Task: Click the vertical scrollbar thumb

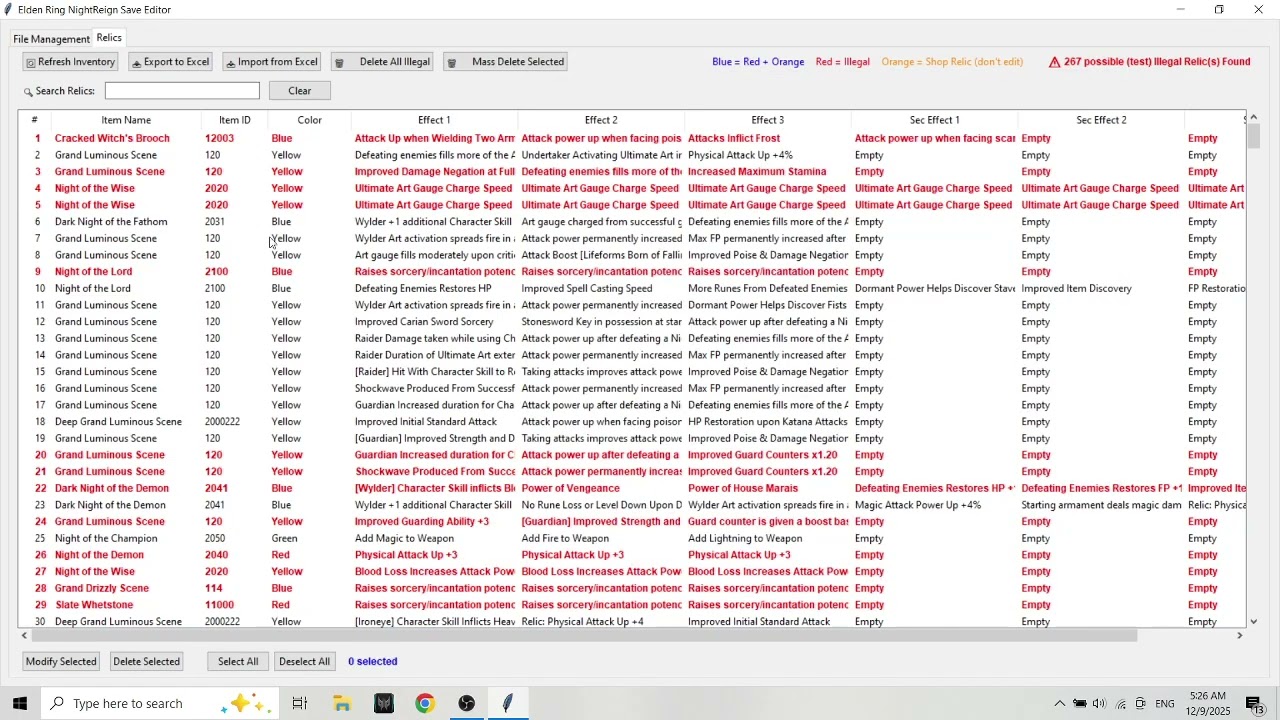Action: [1254, 137]
